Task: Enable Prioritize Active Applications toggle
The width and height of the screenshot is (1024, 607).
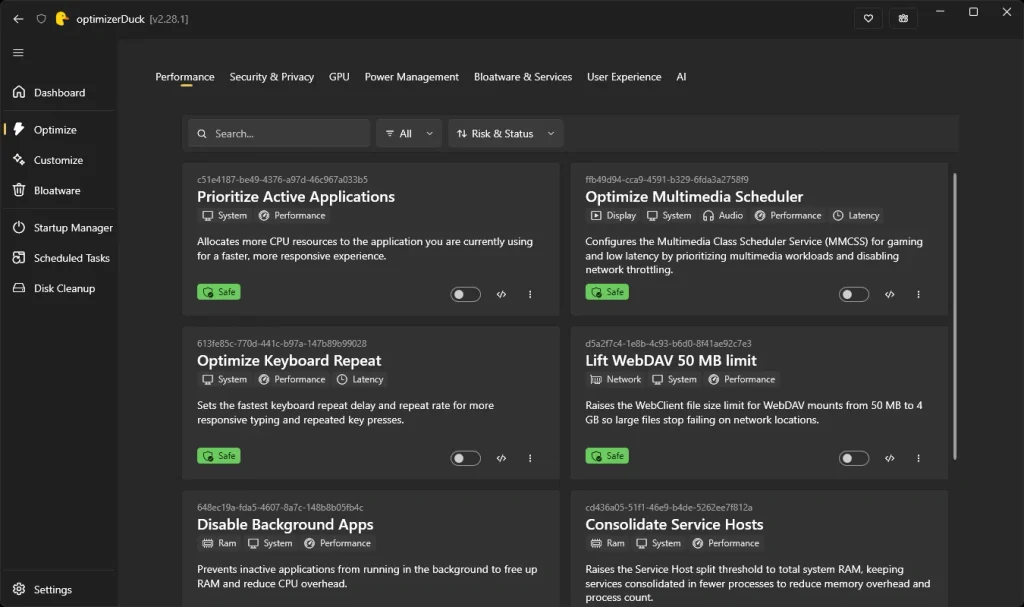Action: coord(466,294)
